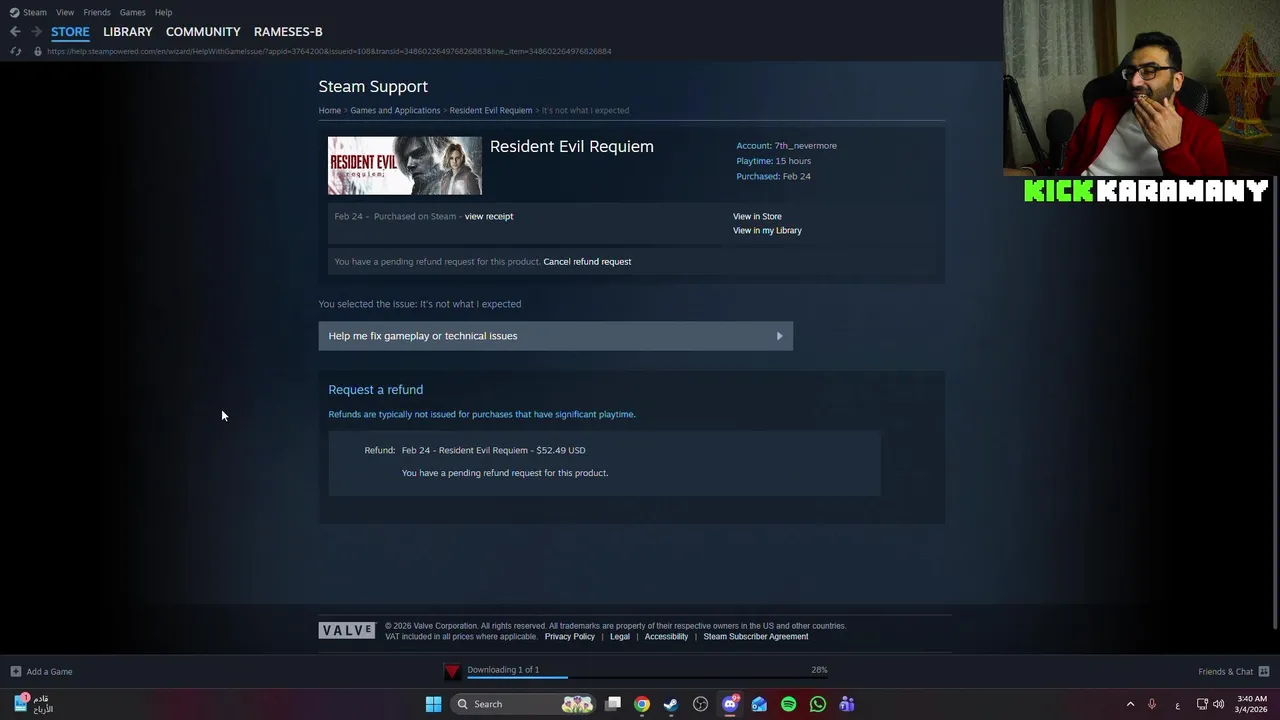Open Steam from the taskbar
This screenshot has height=720, width=1280.
click(x=671, y=704)
